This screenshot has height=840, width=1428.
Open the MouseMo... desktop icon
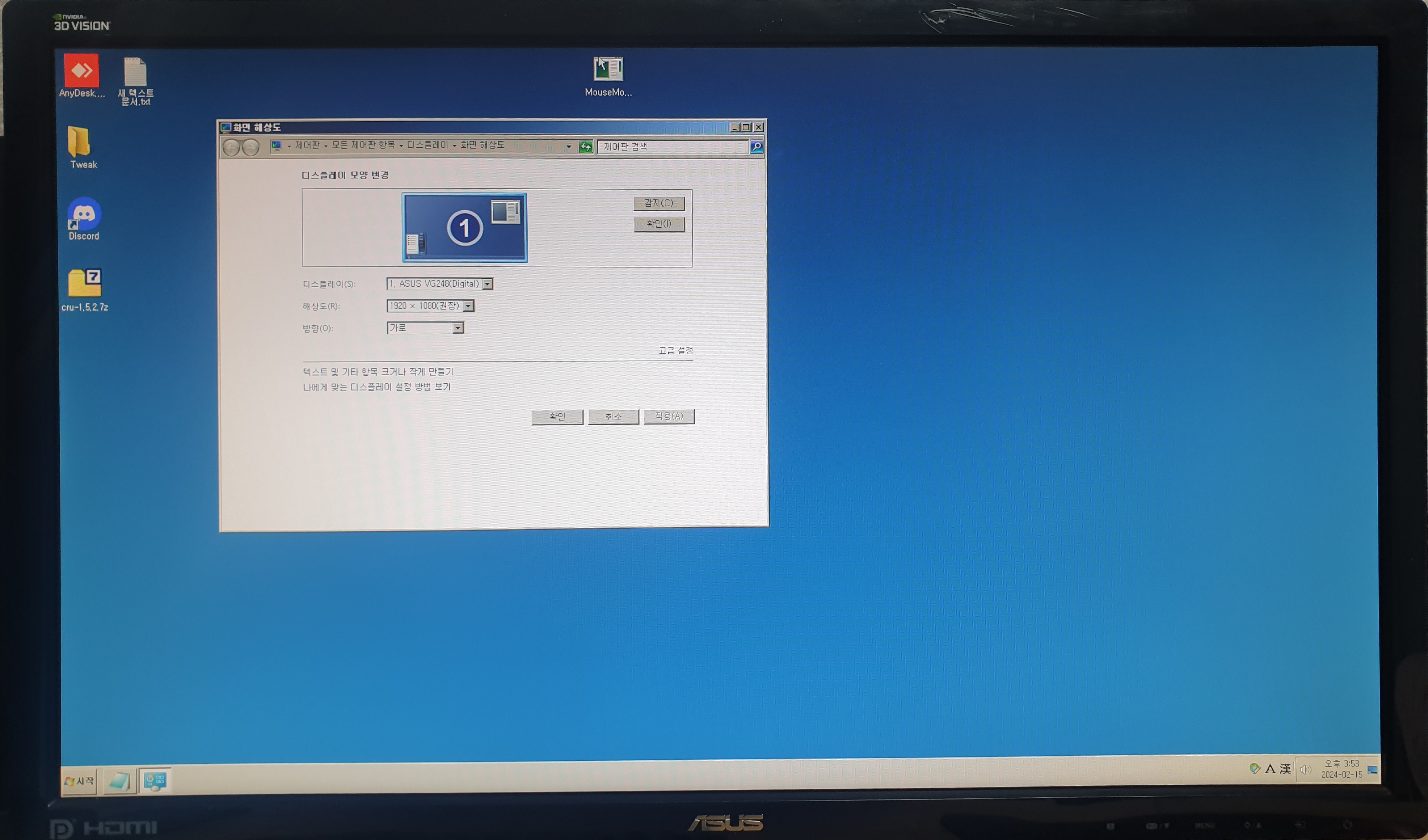(608, 69)
